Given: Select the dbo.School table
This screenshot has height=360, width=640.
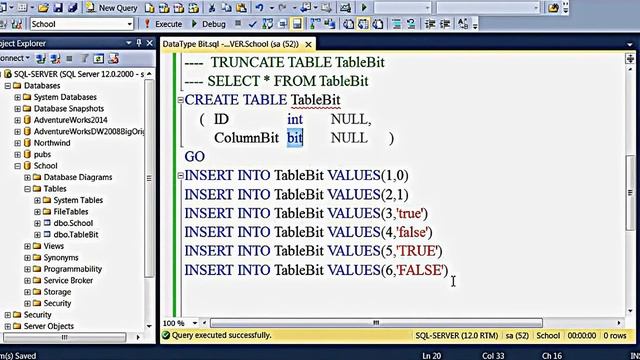Looking at the screenshot, I should [x=73, y=223].
